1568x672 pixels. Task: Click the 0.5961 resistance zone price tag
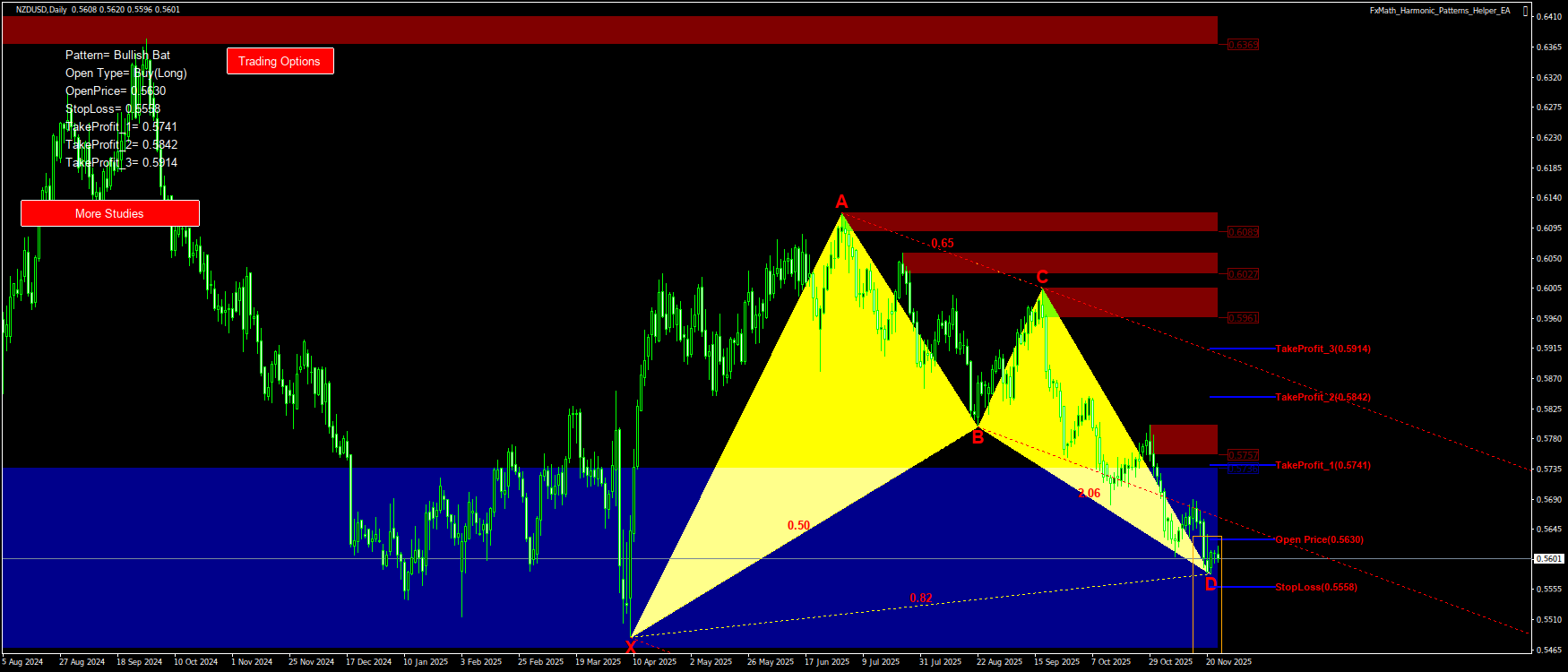pyautogui.click(x=1243, y=318)
